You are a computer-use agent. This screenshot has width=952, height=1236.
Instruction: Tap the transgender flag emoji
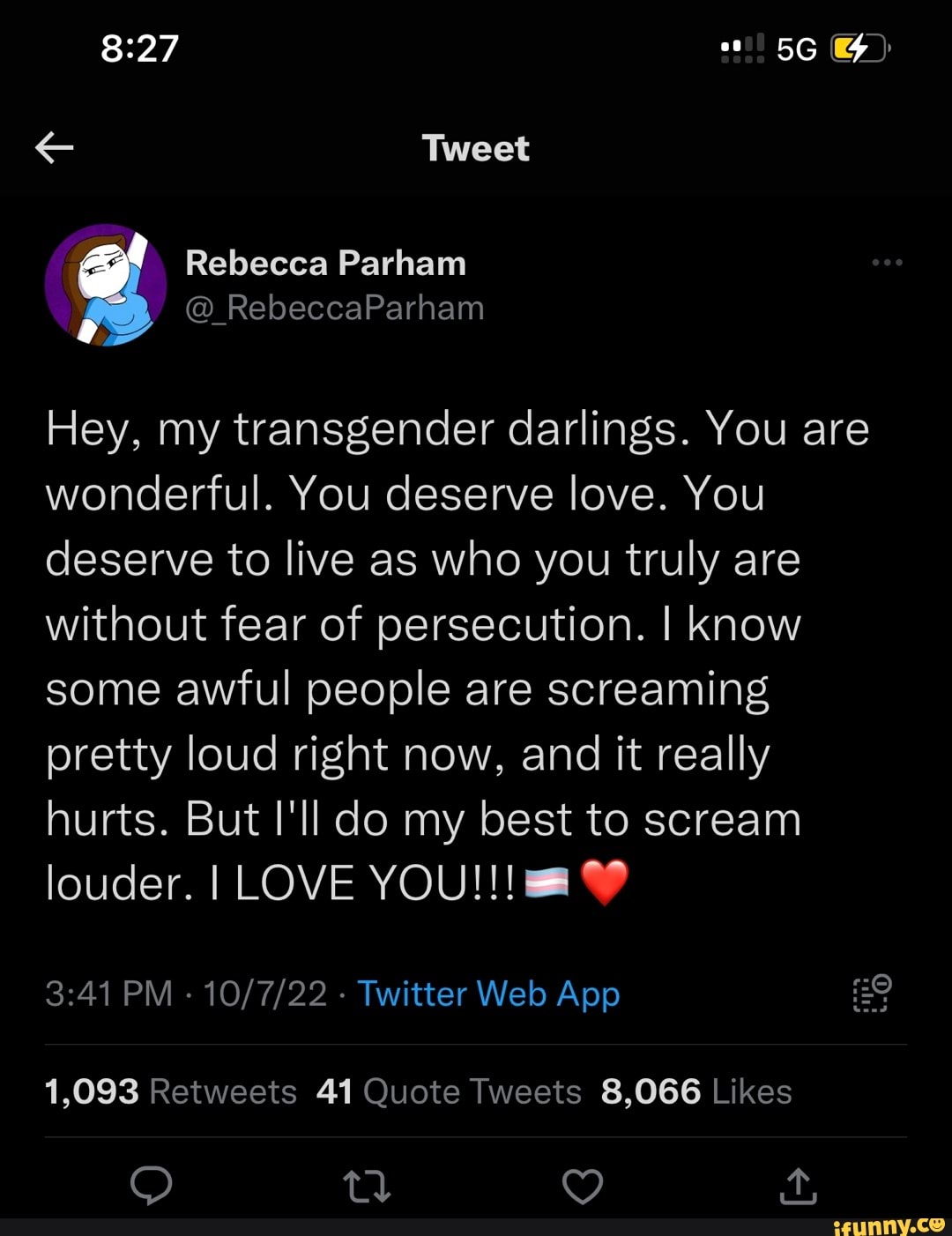coord(547,882)
